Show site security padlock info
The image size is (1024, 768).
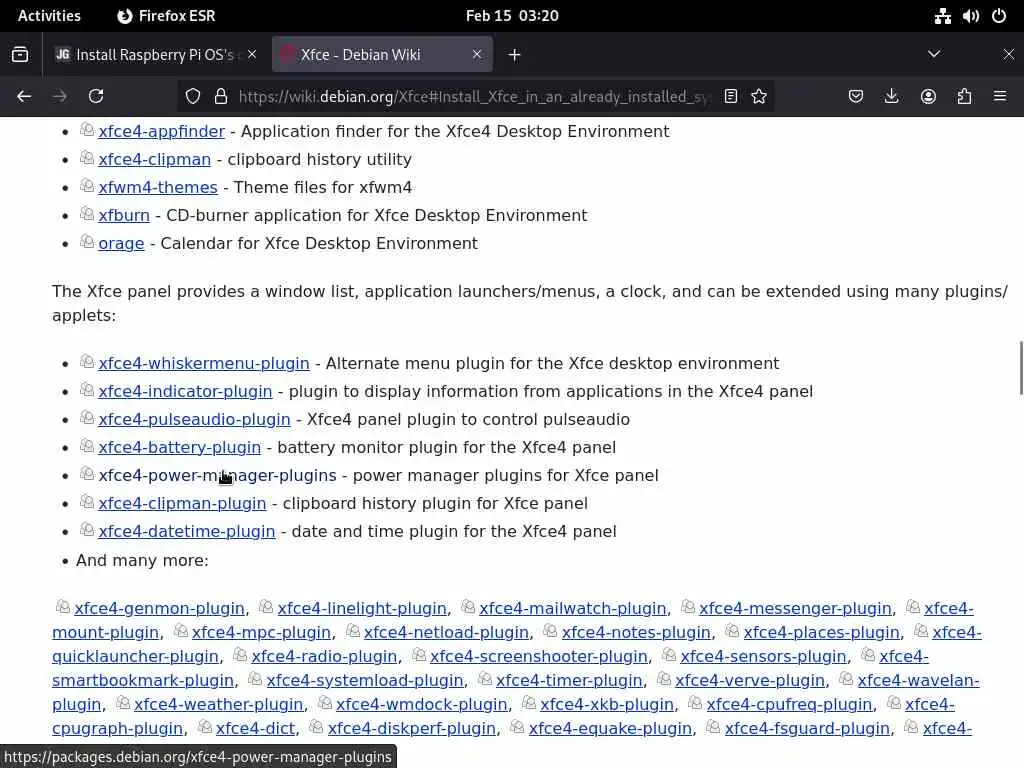tap(221, 97)
